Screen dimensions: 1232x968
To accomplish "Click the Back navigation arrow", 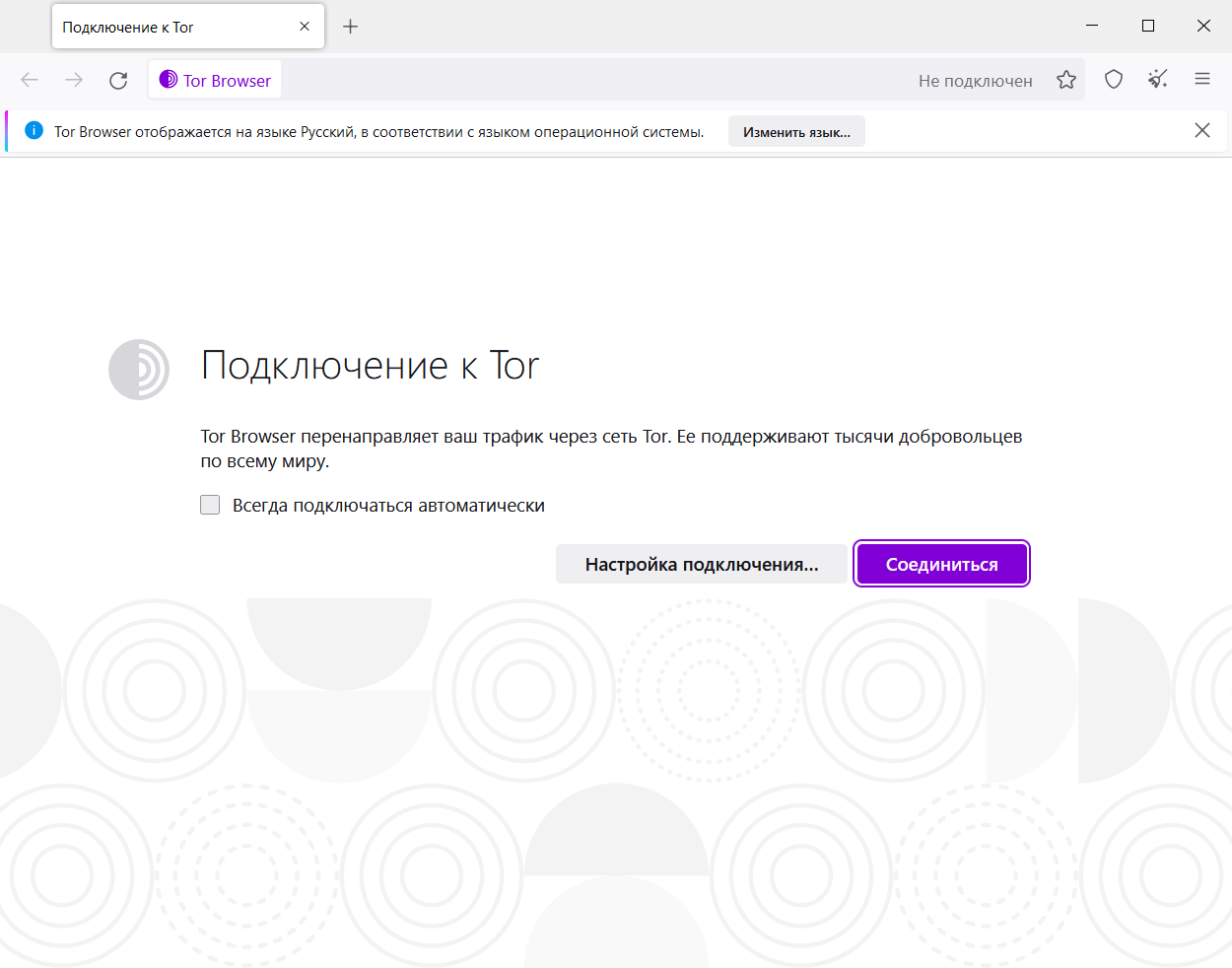I will [x=30, y=80].
